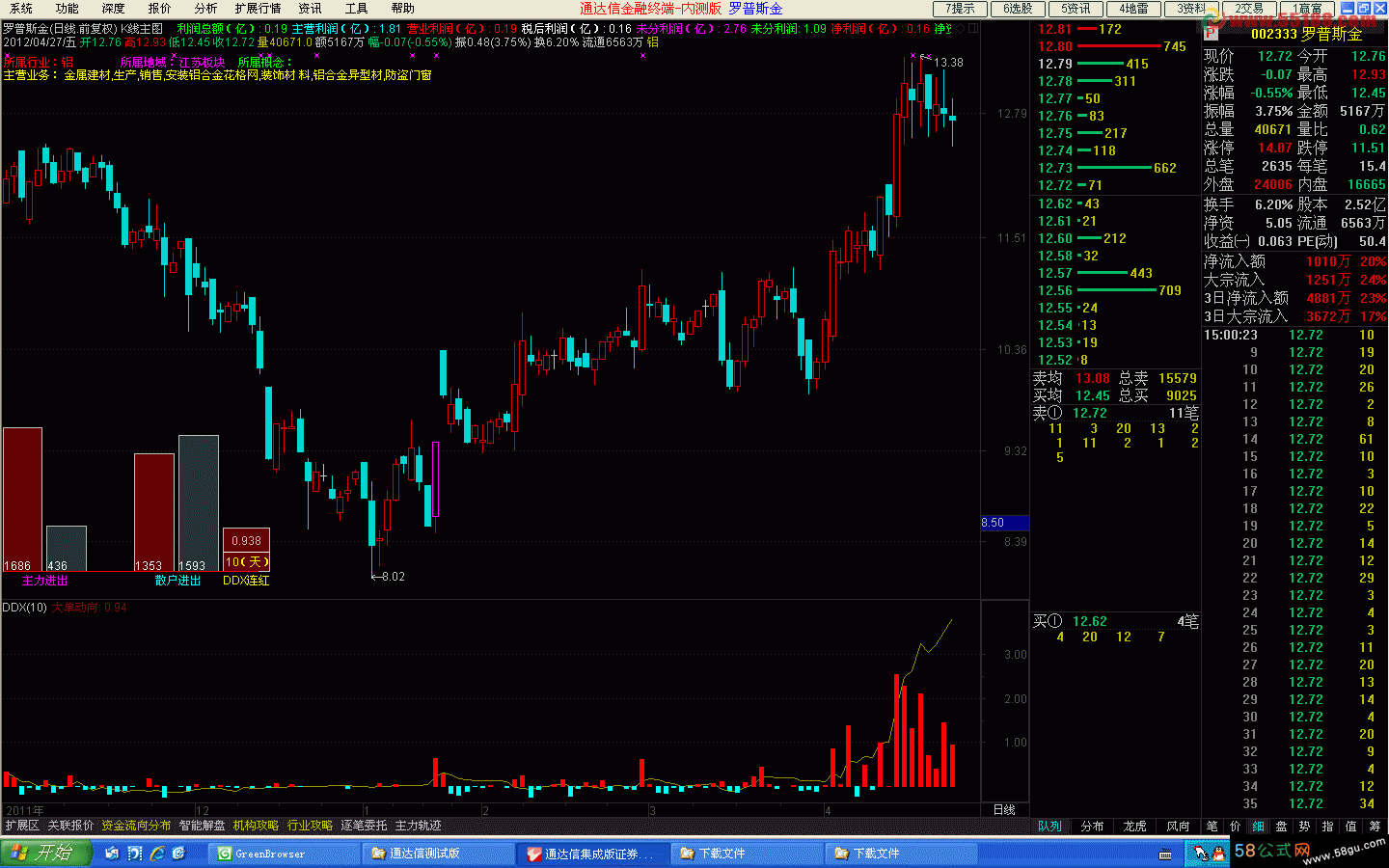The image size is (1389, 868).
Task: Click the 主力进出 indicator label
Action: (45, 581)
